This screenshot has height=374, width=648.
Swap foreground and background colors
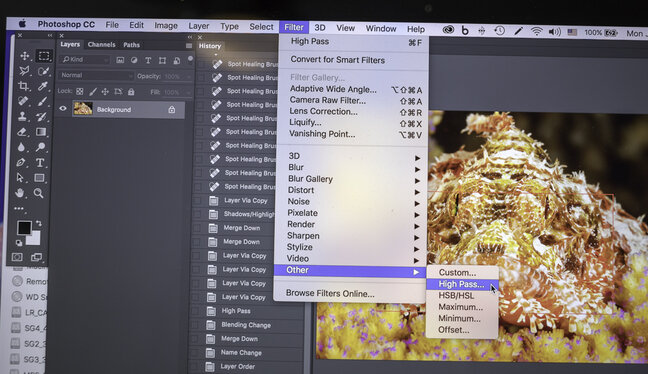pyautogui.click(x=39, y=223)
